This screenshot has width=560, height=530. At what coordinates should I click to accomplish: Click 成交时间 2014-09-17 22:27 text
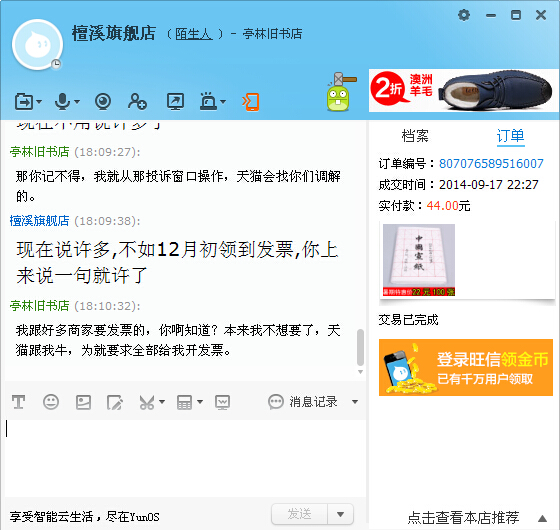pyautogui.click(x=459, y=185)
